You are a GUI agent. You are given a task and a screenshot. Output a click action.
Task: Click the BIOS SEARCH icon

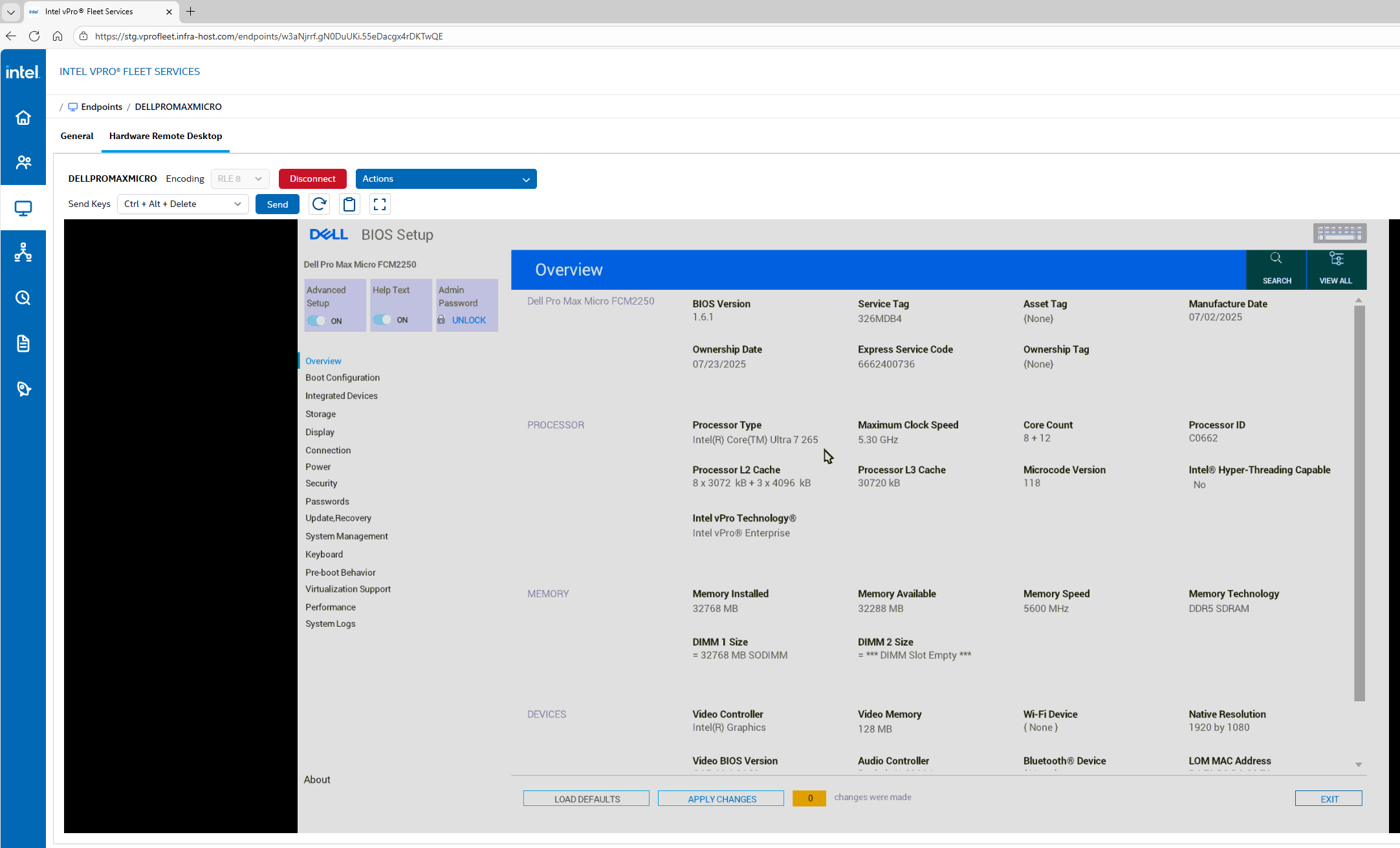pyautogui.click(x=1276, y=269)
